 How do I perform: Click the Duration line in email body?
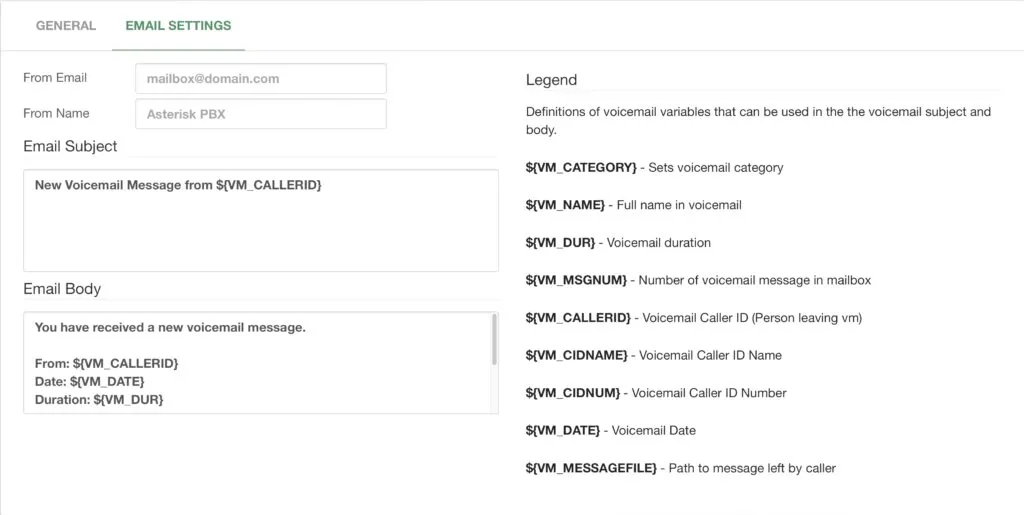pos(99,399)
